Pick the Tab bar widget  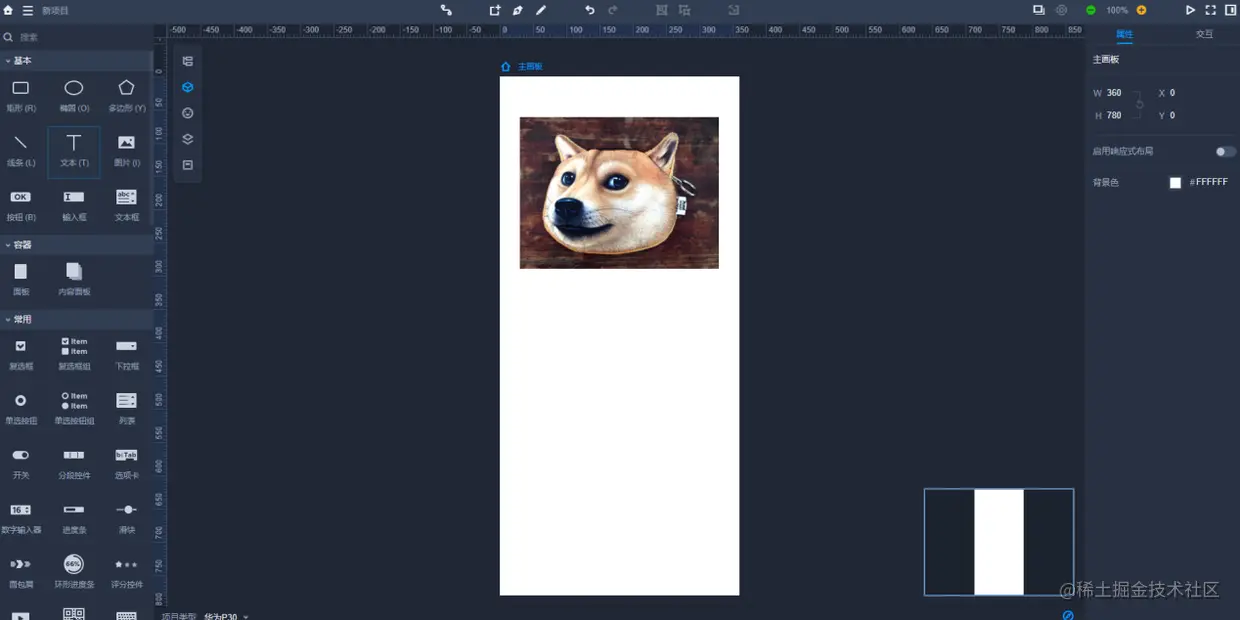point(126,462)
